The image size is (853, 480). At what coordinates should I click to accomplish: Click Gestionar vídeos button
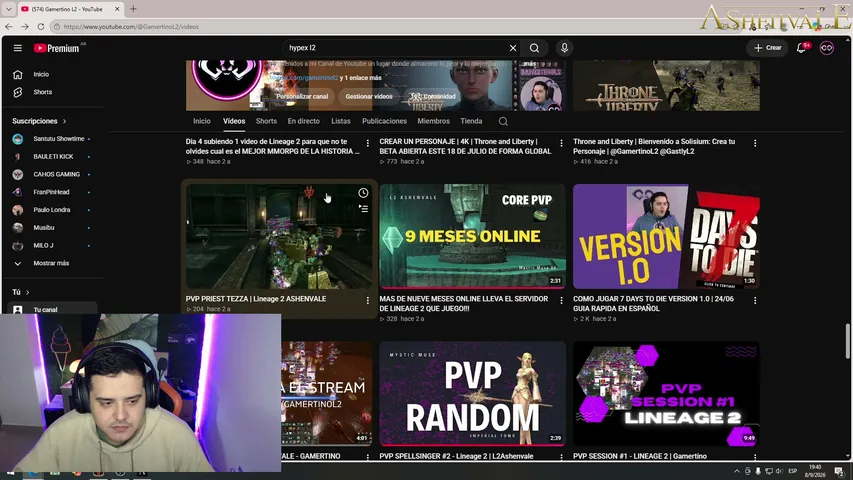[x=369, y=96]
